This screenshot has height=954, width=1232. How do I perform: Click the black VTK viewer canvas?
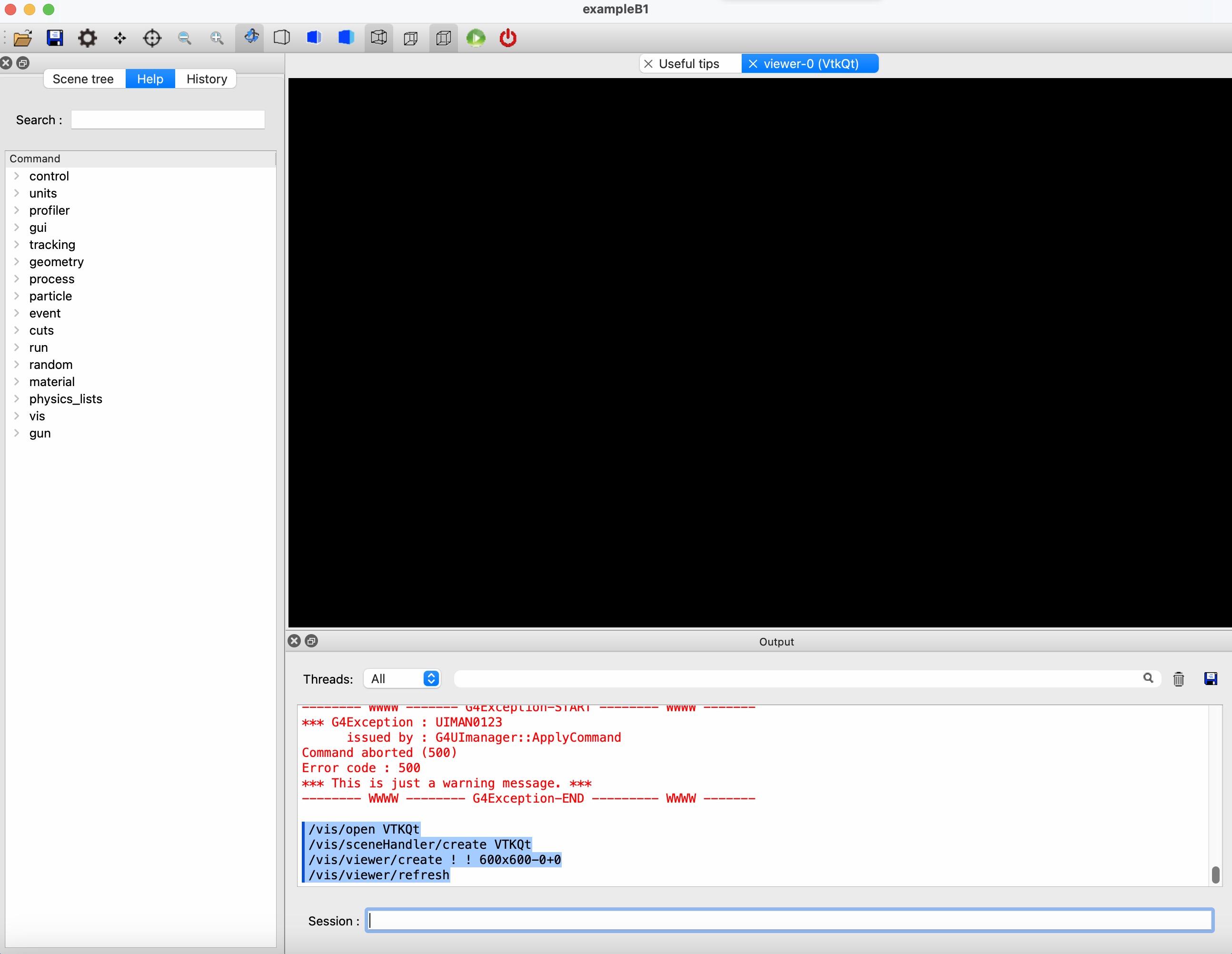pyautogui.click(x=759, y=352)
